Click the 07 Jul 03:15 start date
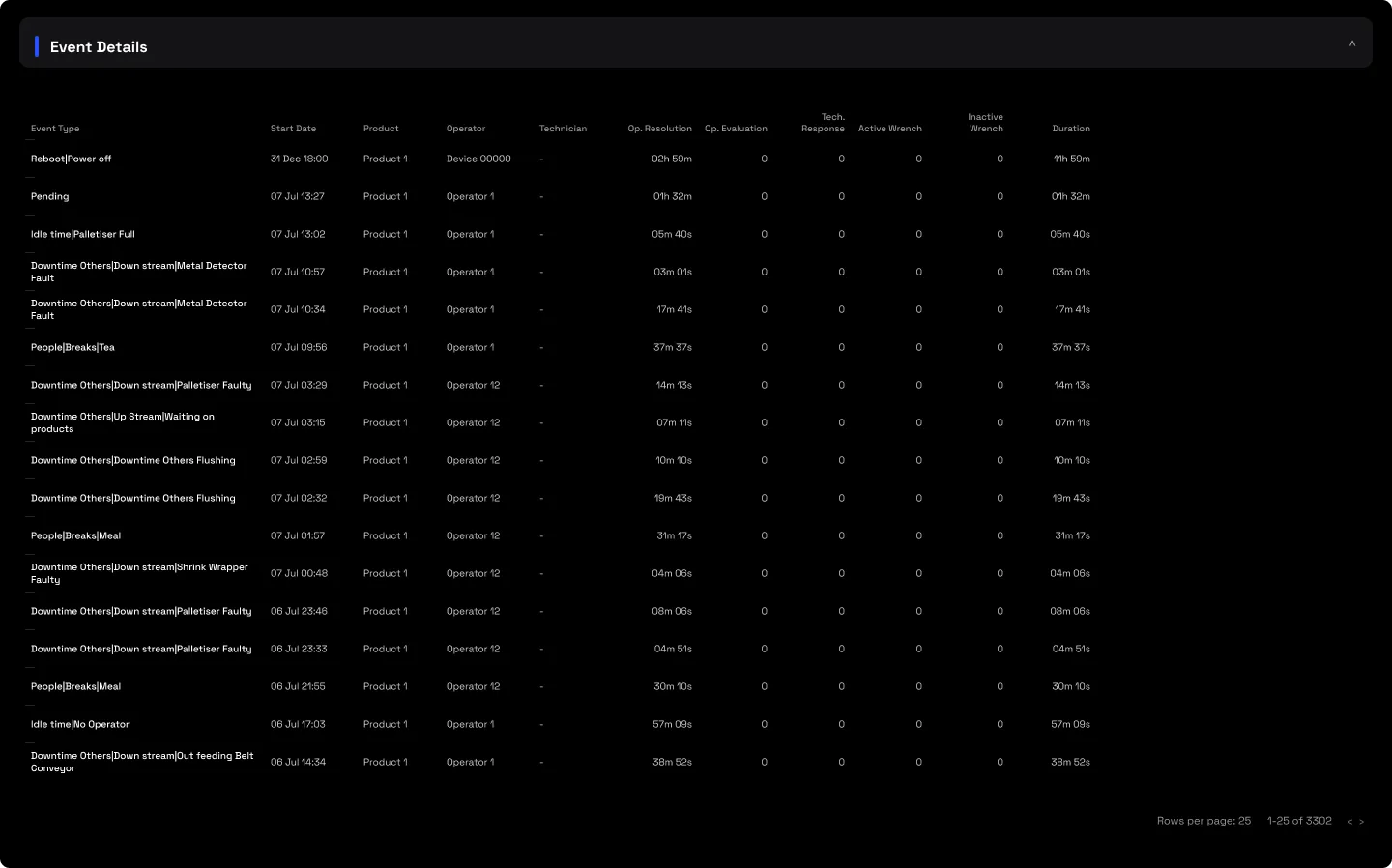The height and width of the screenshot is (868, 1392). point(298,422)
